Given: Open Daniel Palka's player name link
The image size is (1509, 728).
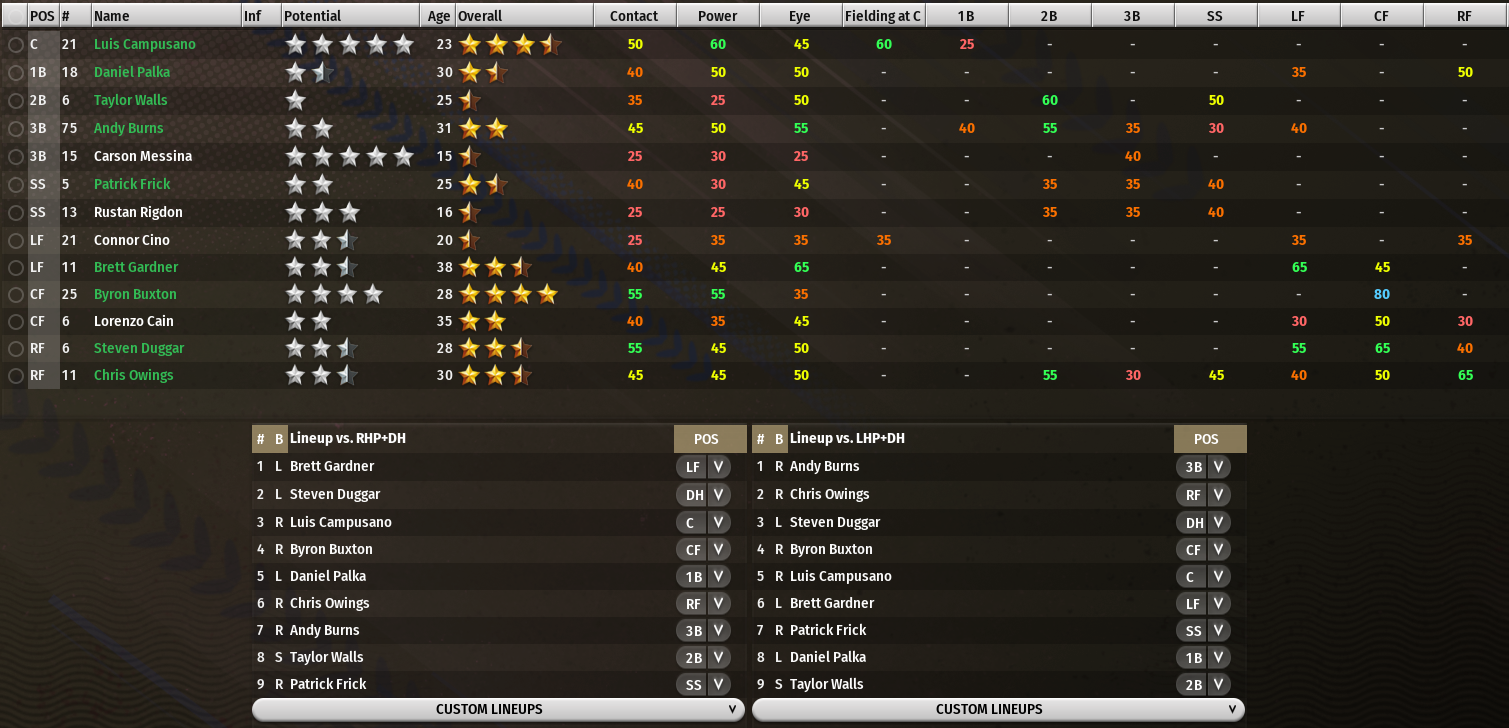Looking at the screenshot, I should click(132, 72).
